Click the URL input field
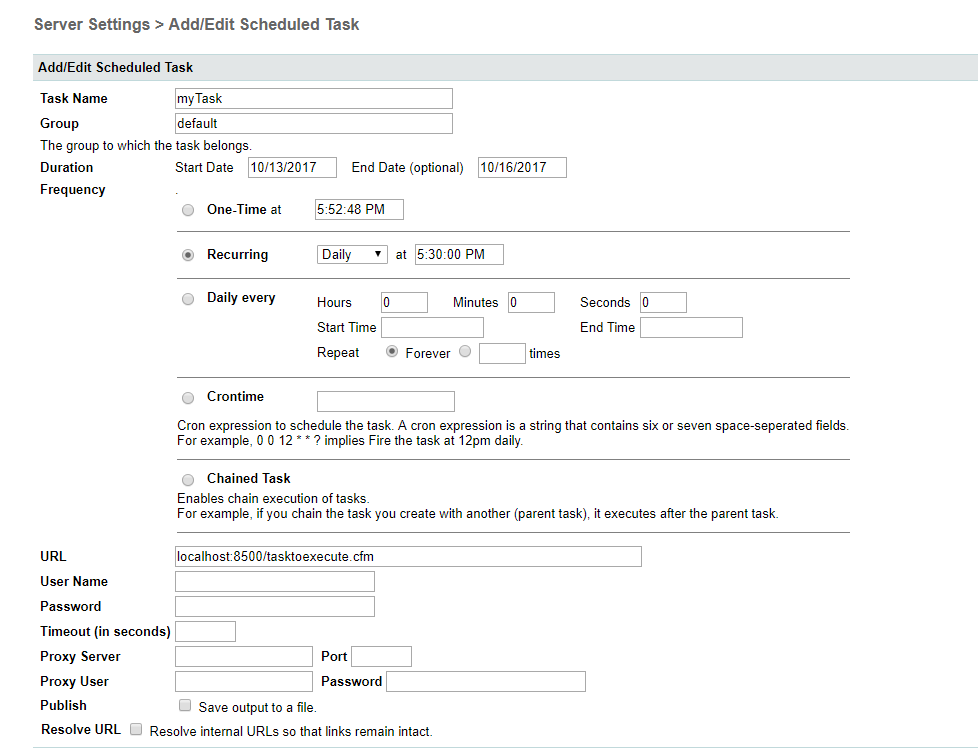This screenshot has width=978, height=748. click(408, 556)
